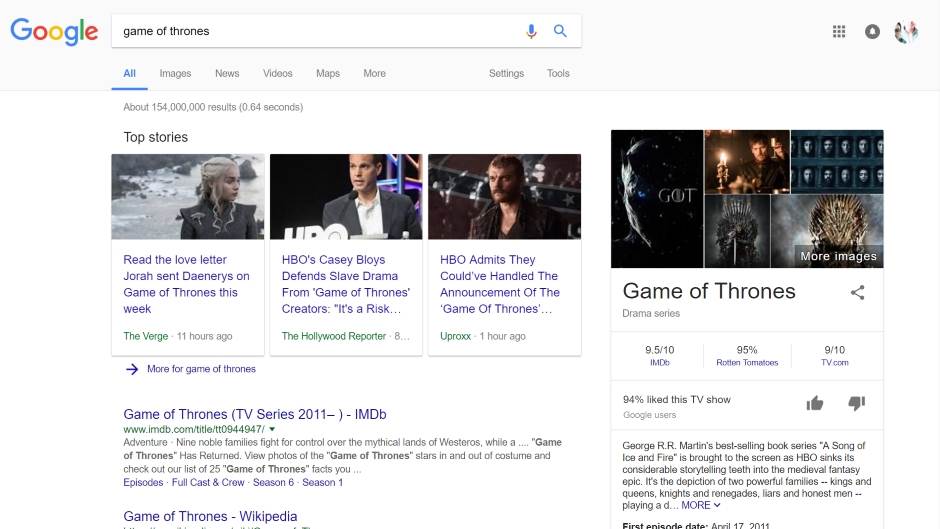
Task: Click the voice search microphone icon
Action: click(x=532, y=31)
